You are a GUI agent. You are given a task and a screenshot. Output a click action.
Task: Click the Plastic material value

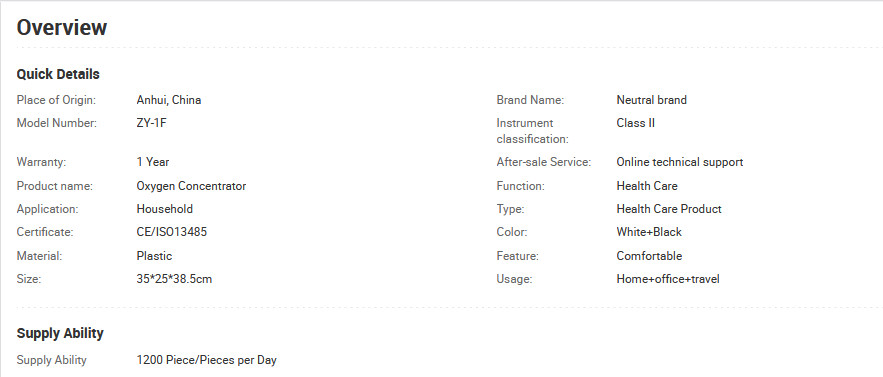(x=154, y=256)
